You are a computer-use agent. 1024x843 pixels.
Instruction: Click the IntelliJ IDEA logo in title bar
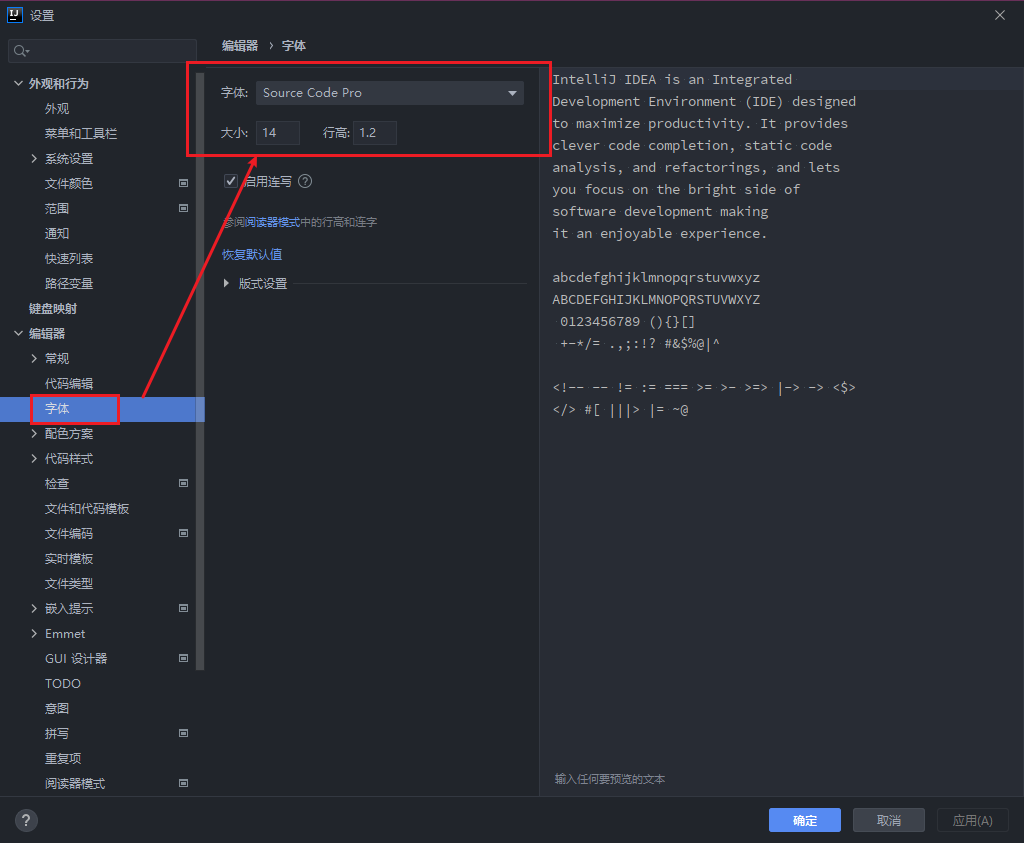14,15
